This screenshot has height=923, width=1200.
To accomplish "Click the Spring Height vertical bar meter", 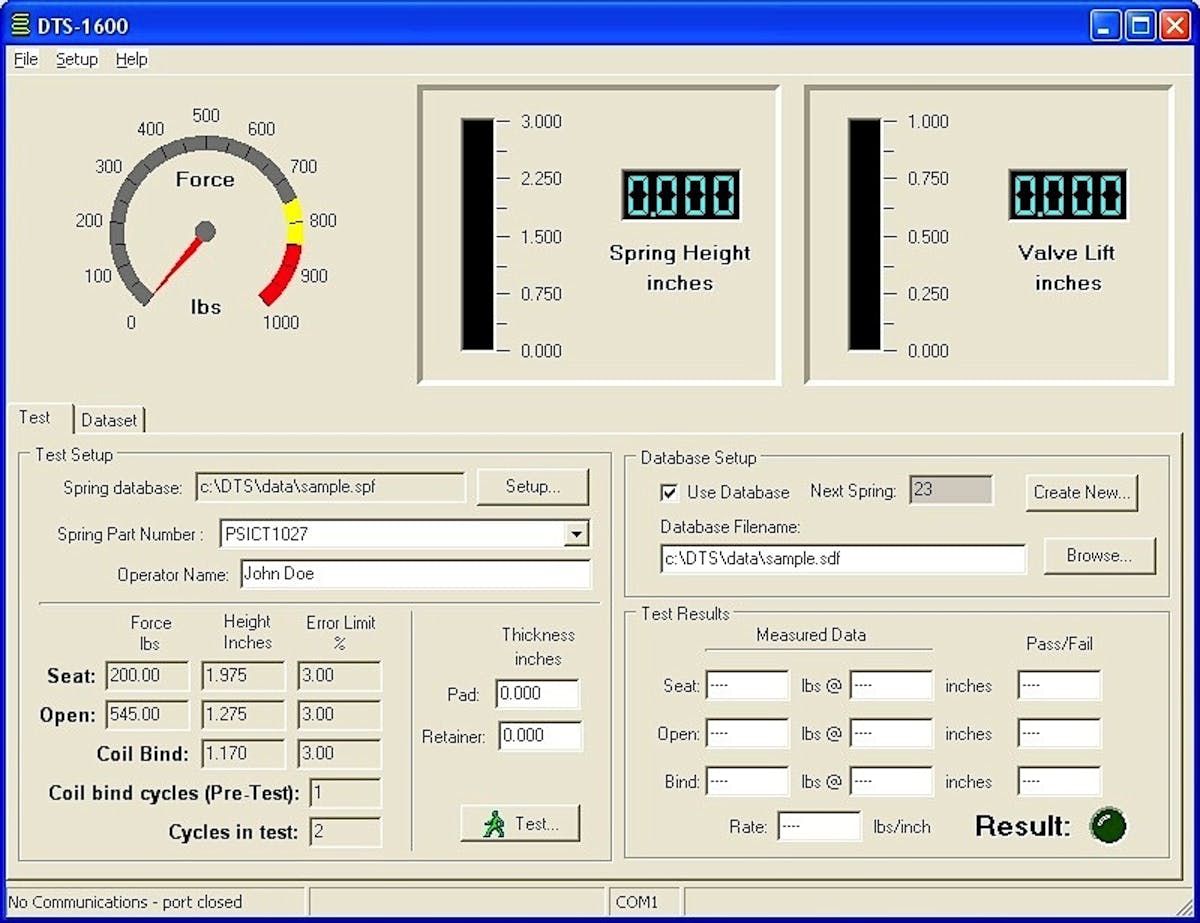I will (x=477, y=235).
